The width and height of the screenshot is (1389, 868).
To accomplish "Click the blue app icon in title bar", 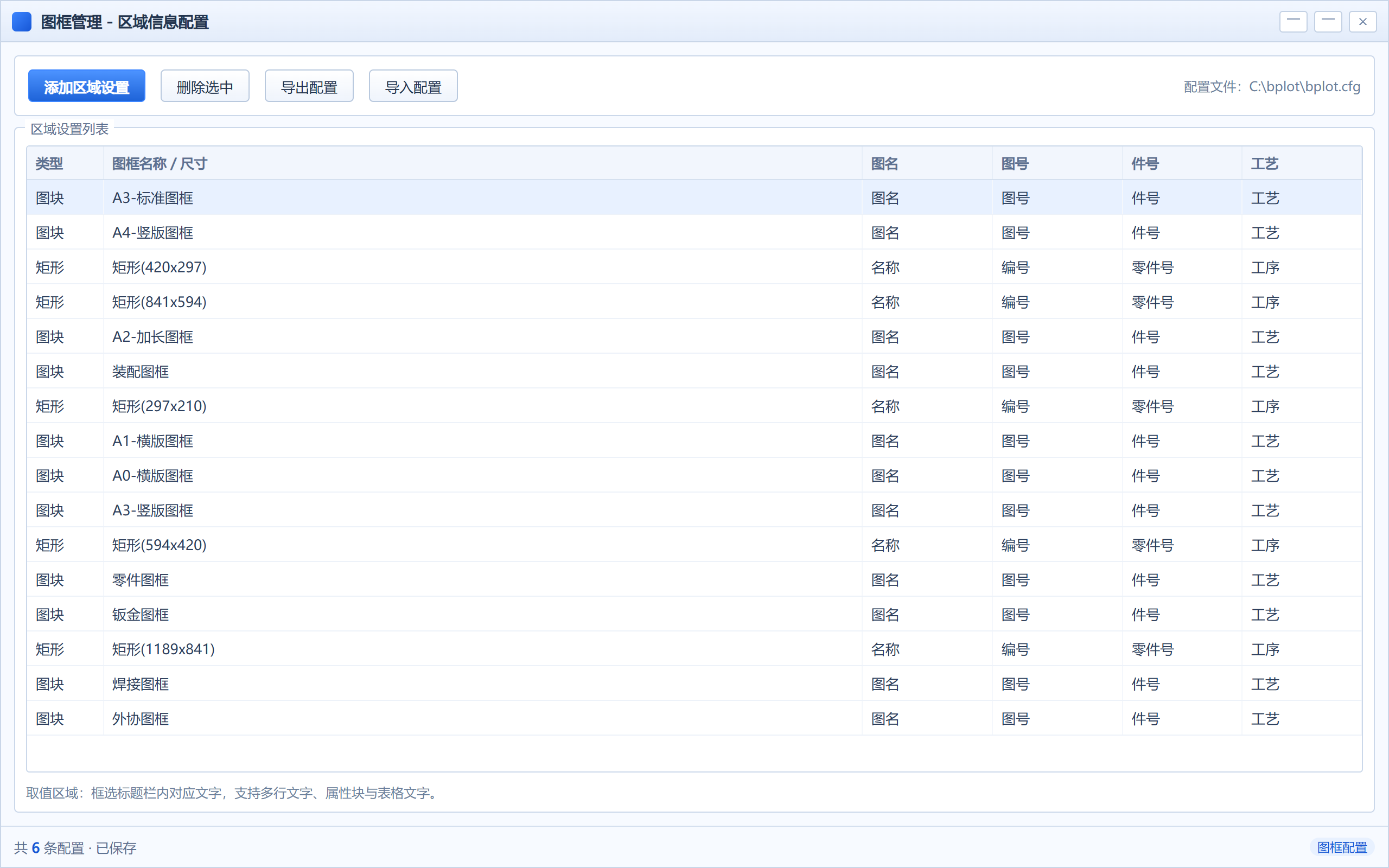I will [x=22, y=22].
